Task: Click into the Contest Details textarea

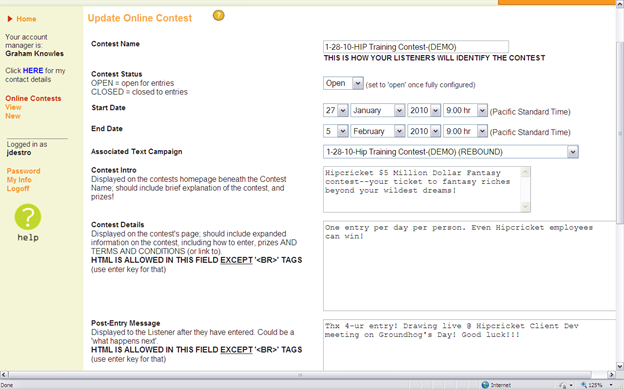Action: click(x=470, y=266)
